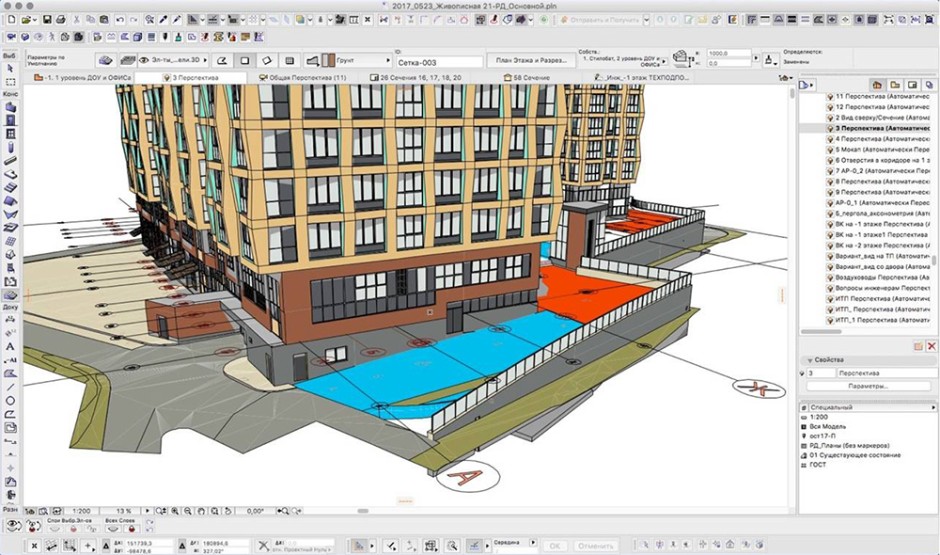Pick the Eyedropper parameter tool

(163, 20)
